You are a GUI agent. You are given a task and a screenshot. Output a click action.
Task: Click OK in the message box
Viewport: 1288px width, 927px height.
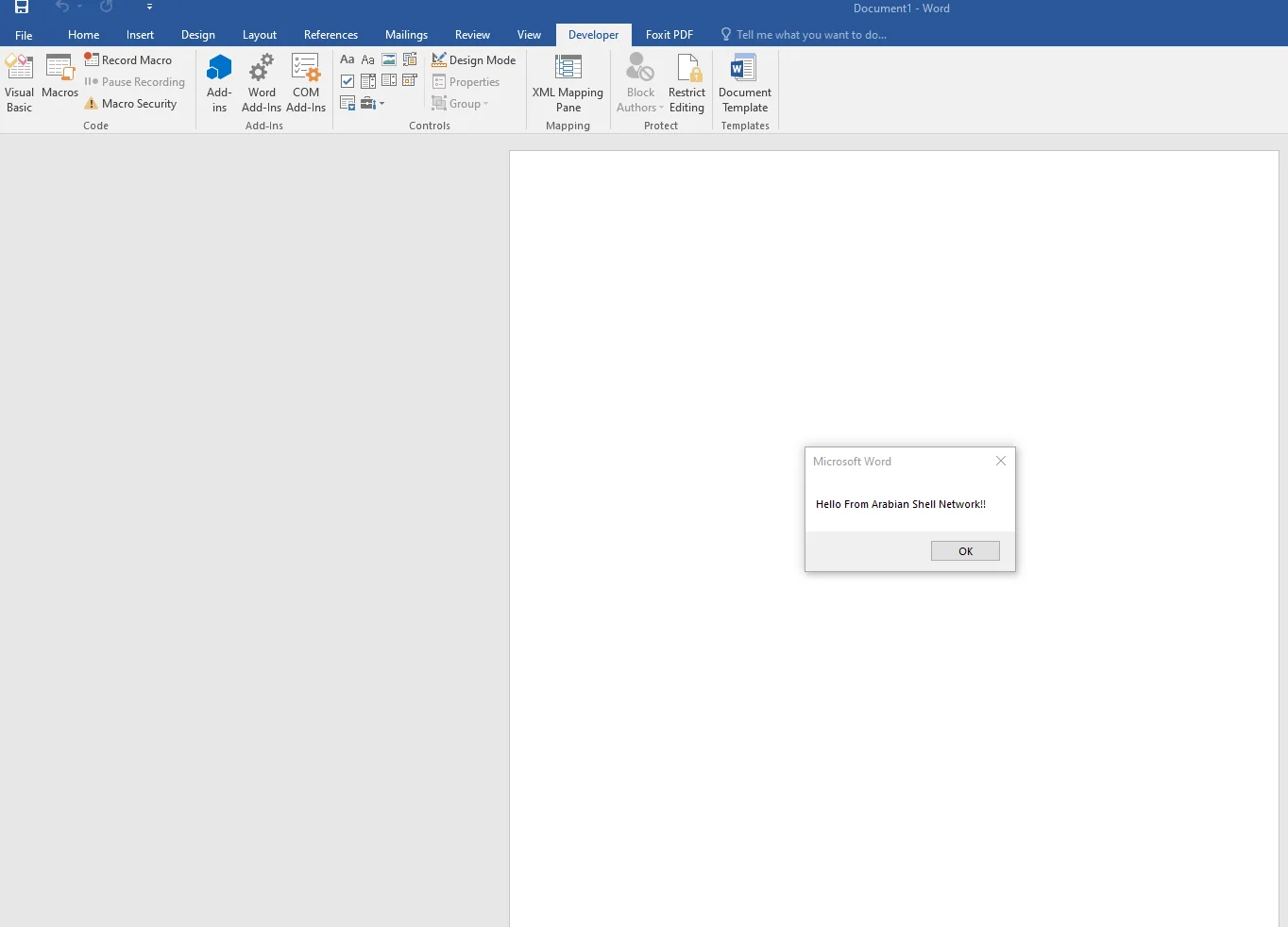coord(965,551)
